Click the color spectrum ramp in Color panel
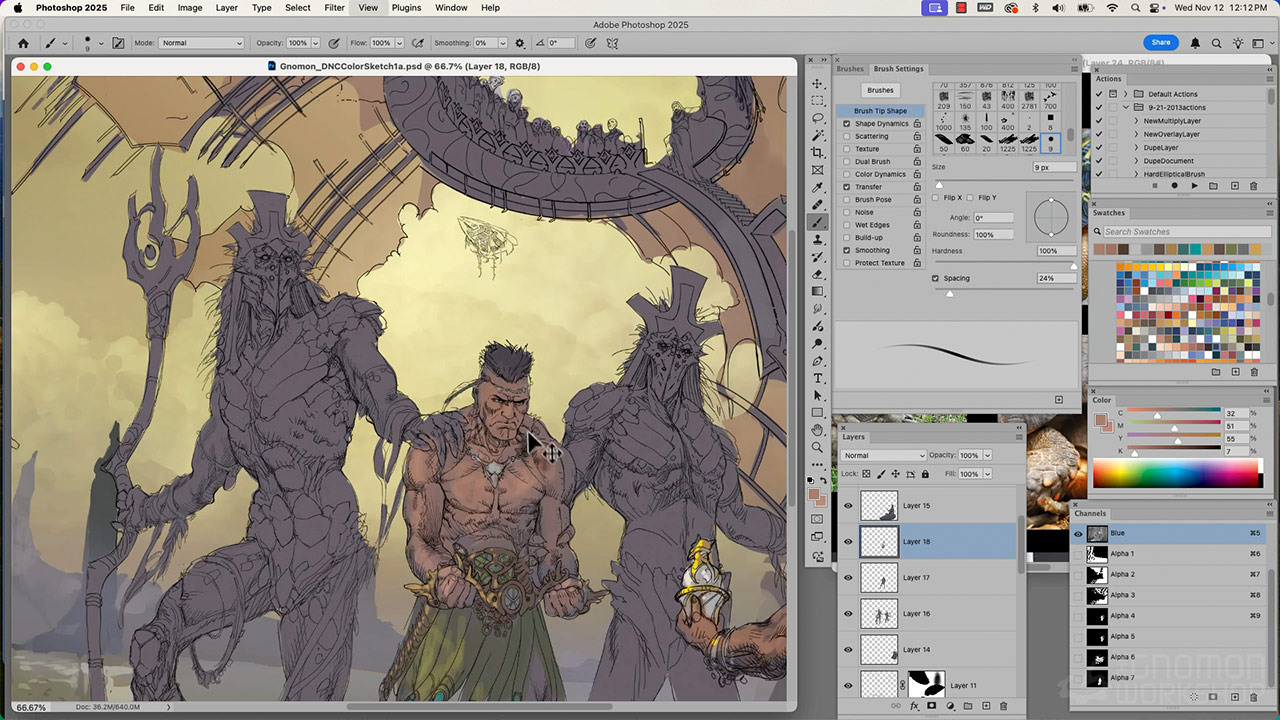This screenshot has height=720, width=1280. pos(1174,473)
